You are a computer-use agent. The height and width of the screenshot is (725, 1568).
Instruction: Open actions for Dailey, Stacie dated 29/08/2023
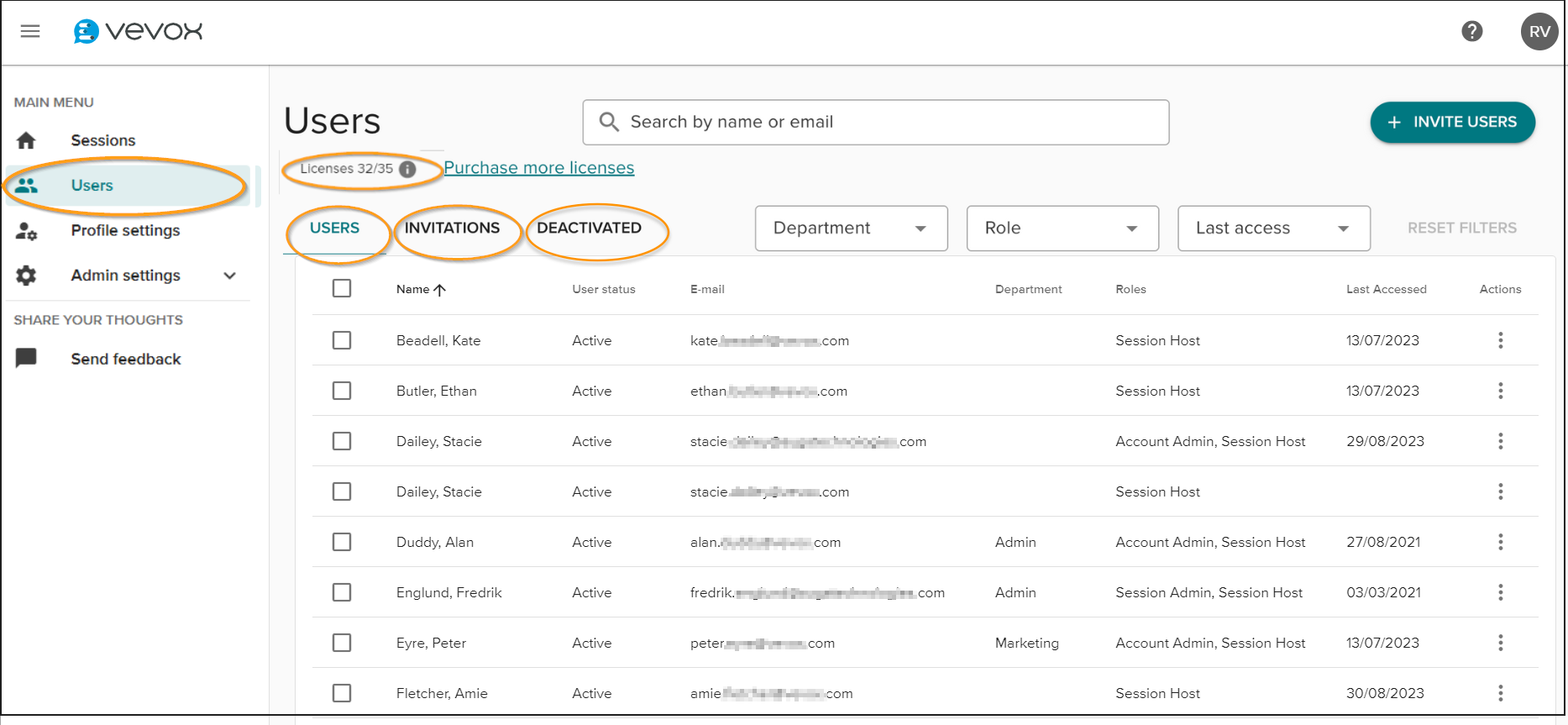click(x=1500, y=441)
